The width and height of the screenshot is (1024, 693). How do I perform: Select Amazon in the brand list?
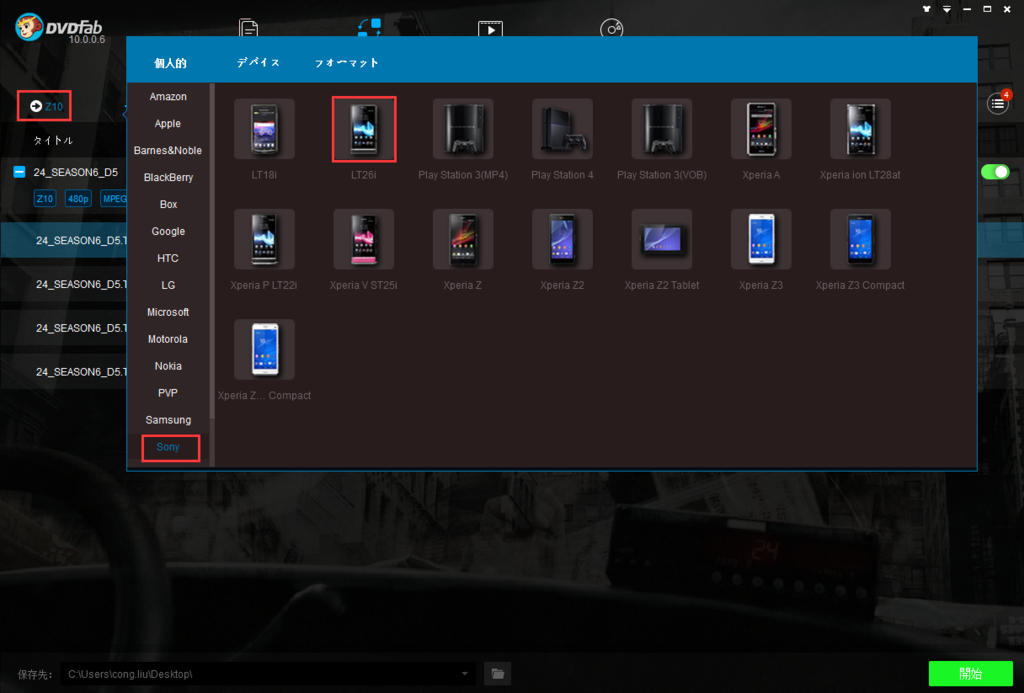click(168, 96)
